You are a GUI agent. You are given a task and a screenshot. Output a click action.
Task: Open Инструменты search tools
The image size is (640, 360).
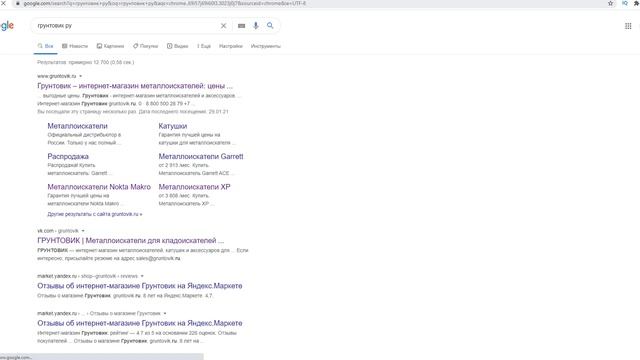(266, 46)
